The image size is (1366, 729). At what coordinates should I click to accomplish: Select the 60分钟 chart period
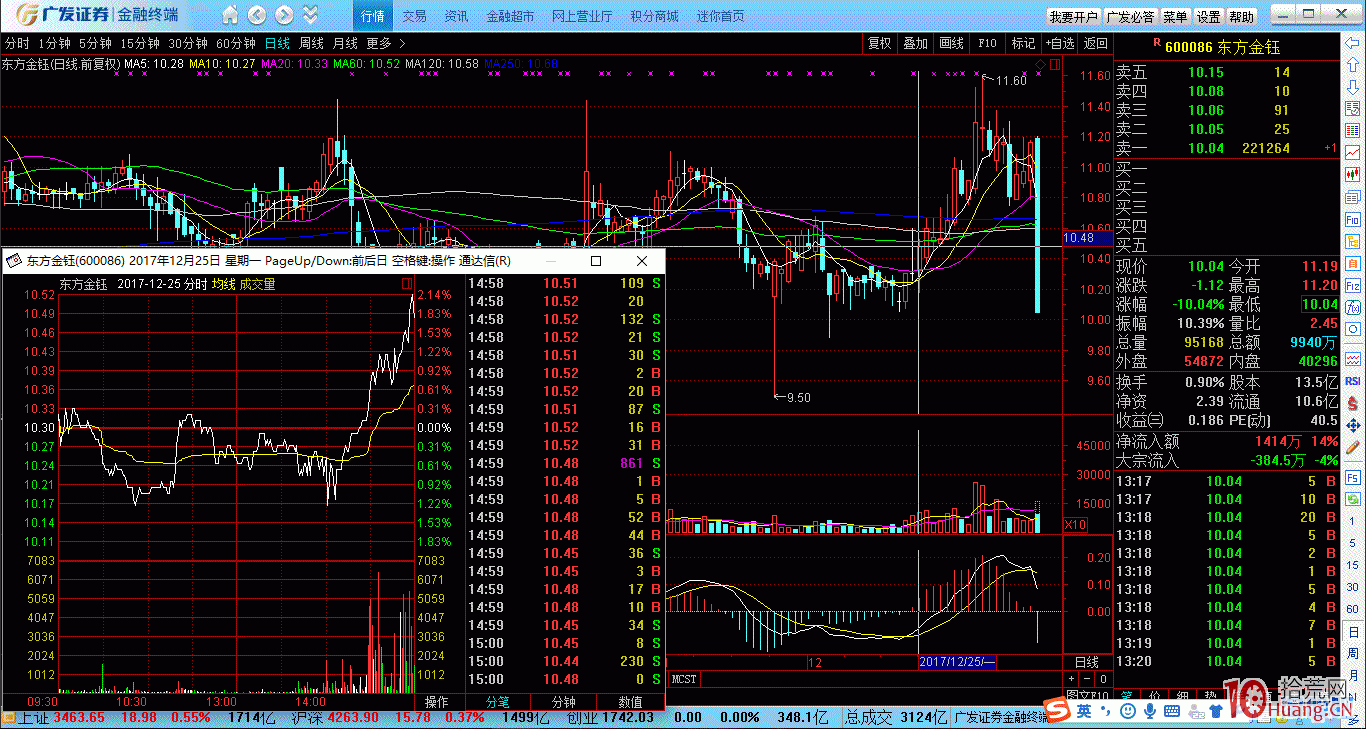[x=236, y=43]
